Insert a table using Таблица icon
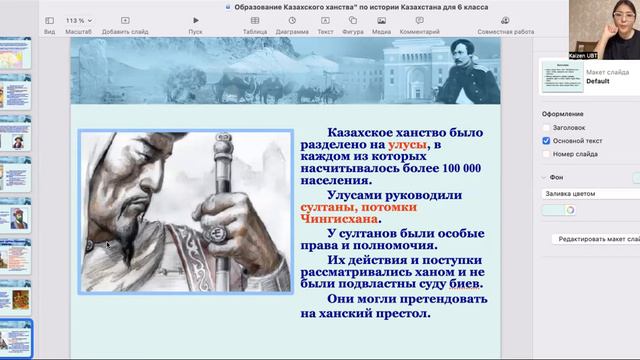 coord(255,20)
